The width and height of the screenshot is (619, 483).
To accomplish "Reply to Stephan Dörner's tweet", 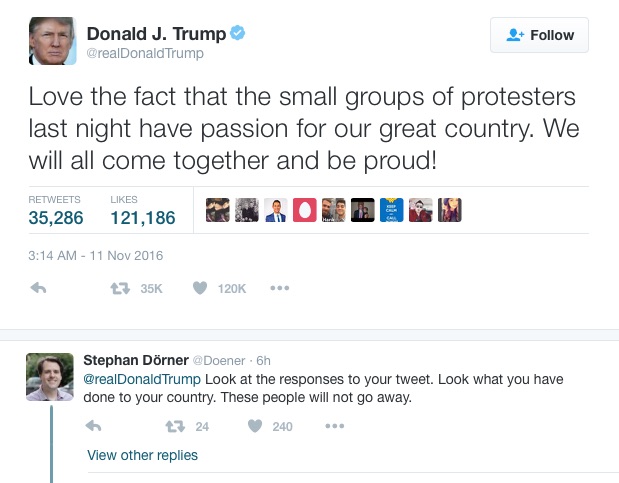I will (x=95, y=426).
